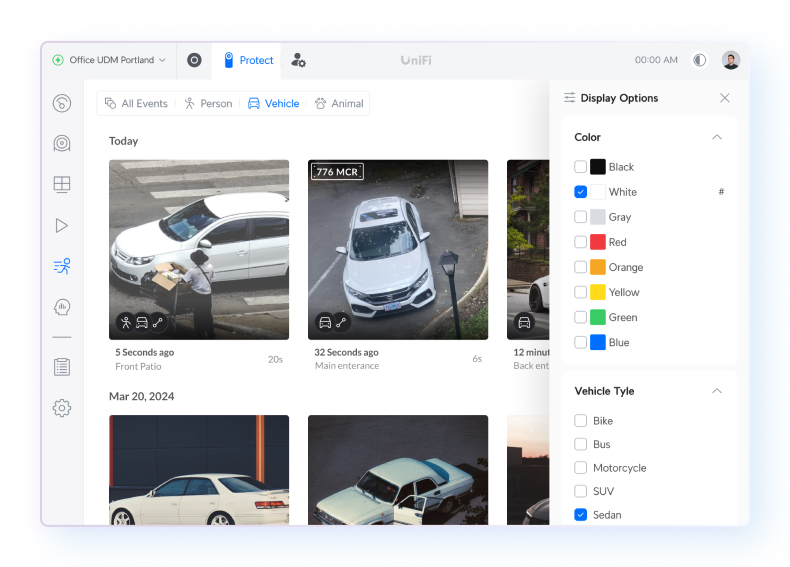790x567 pixels.
Task: Click vehicle icon on Main enterance thumbnail
Action: (325, 323)
